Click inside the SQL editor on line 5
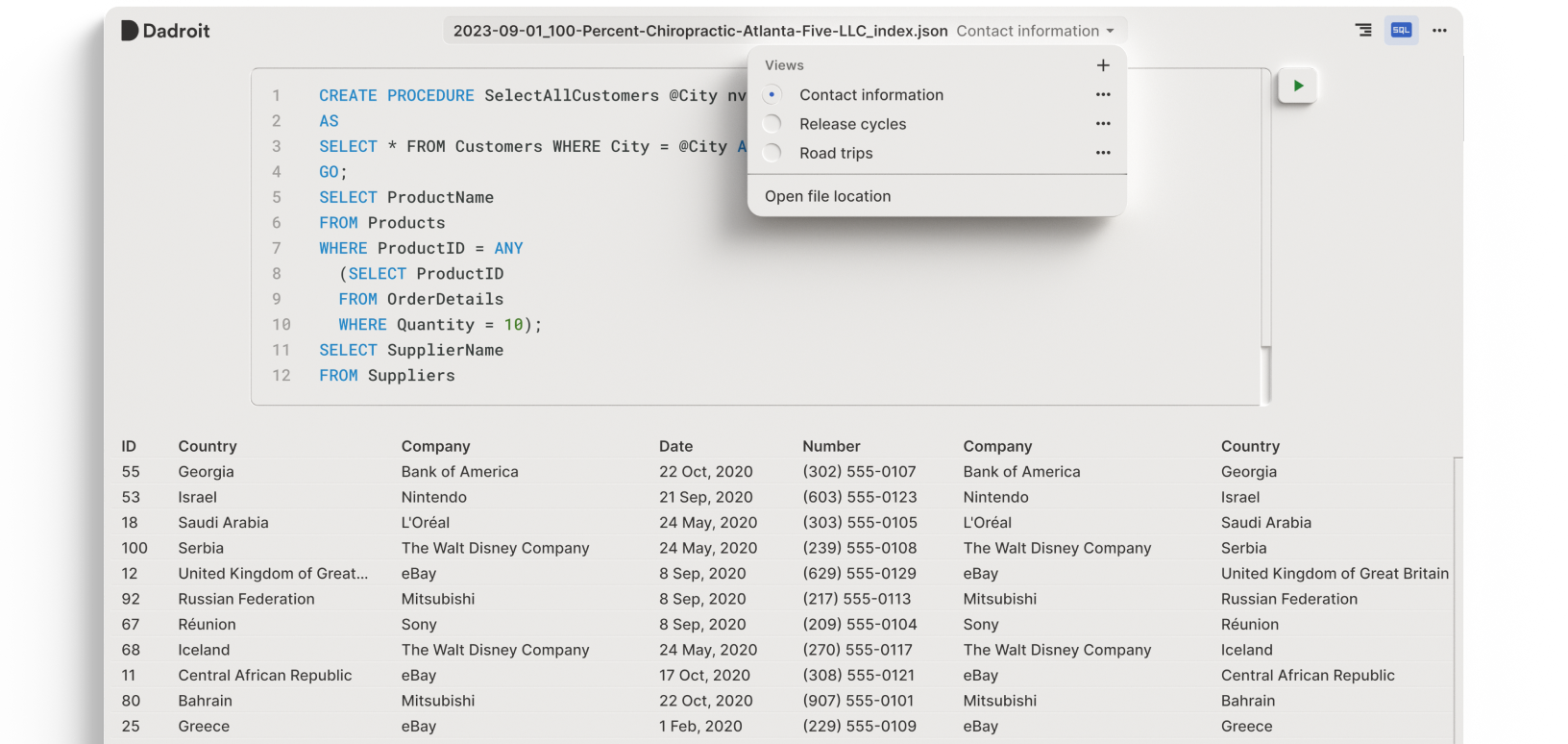1568x744 pixels. click(x=406, y=197)
